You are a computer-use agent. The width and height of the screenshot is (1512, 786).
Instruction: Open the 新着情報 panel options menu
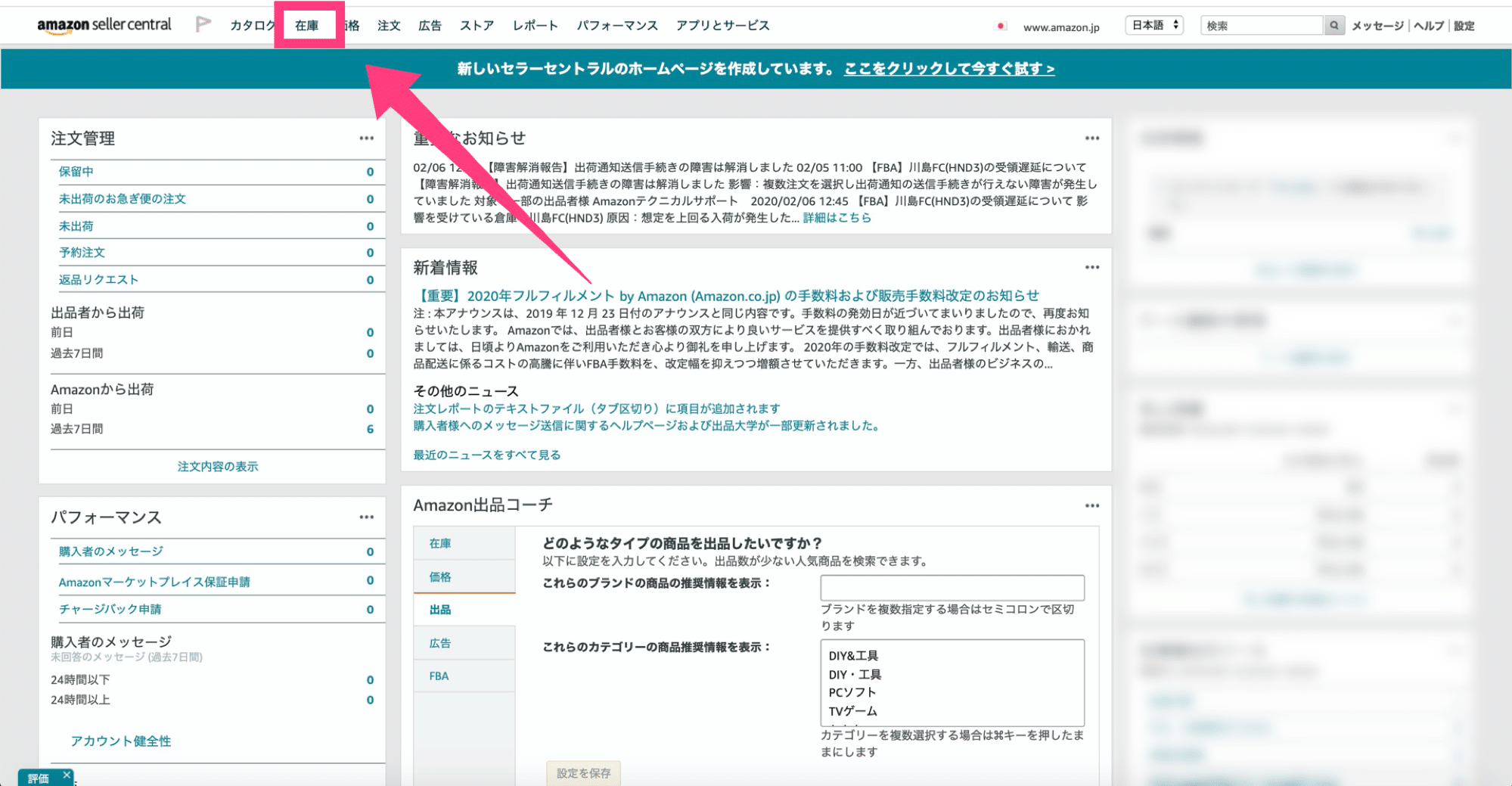pyautogui.click(x=1092, y=268)
